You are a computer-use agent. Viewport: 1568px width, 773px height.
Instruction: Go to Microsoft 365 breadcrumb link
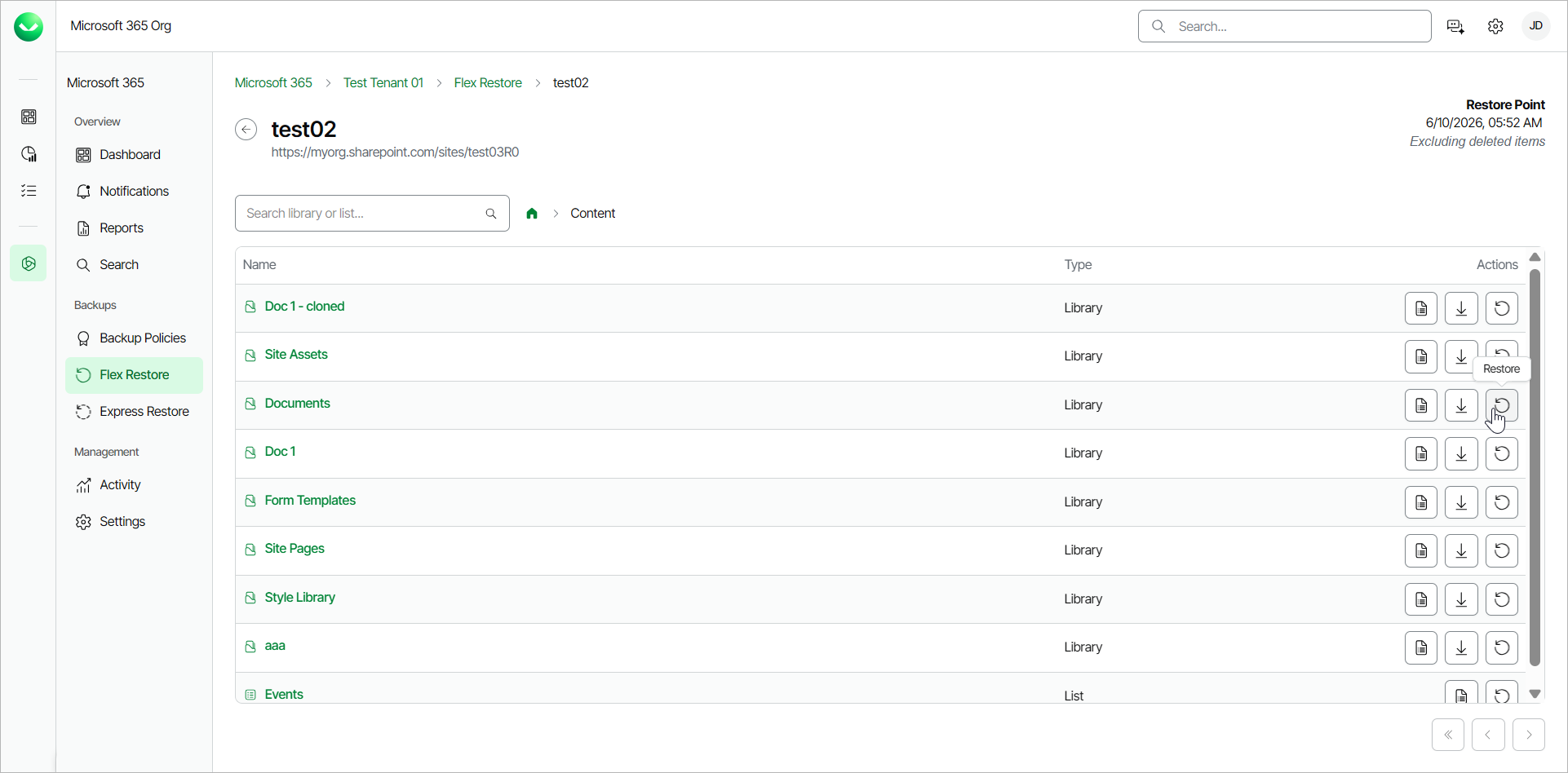click(273, 83)
